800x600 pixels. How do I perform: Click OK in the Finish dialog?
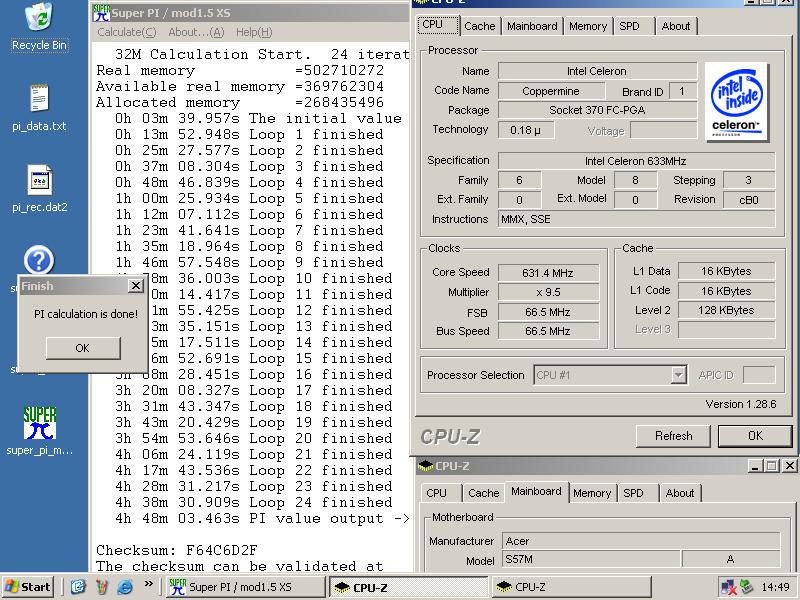pyautogui.click(x=83, y=348)
